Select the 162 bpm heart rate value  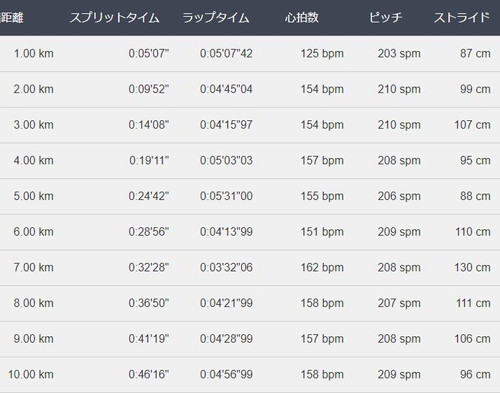(322, 267)
